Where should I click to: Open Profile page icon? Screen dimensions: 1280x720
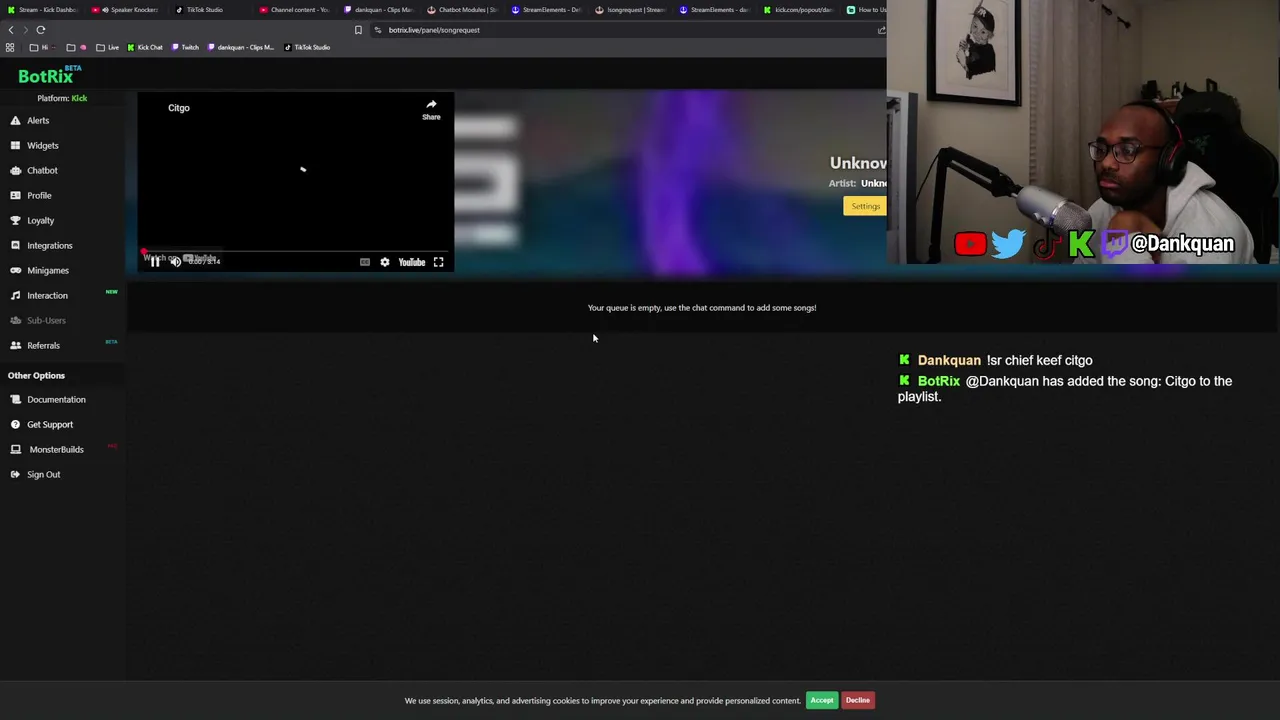coord(15,195)
